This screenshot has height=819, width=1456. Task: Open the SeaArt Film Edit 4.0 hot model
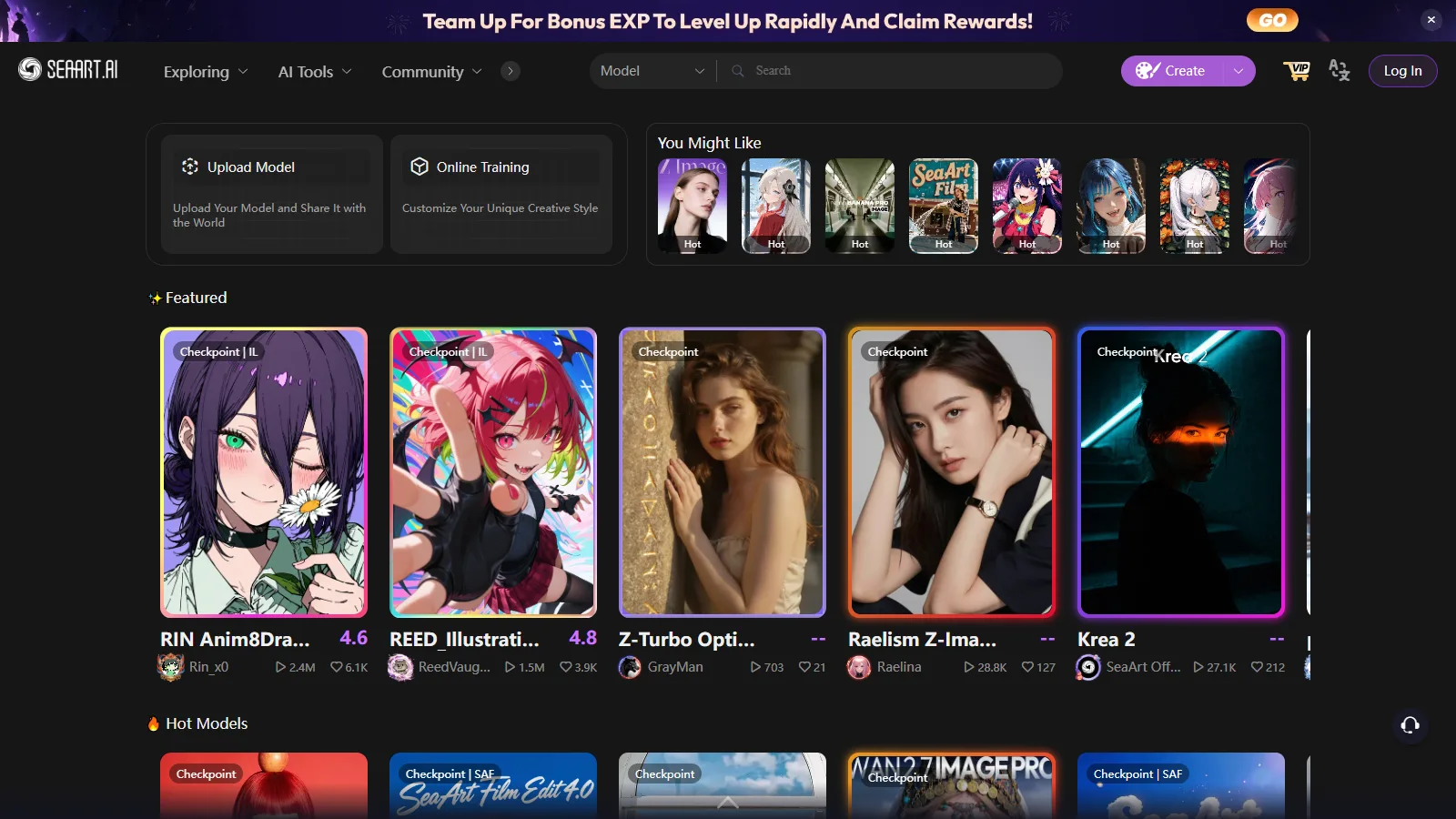[493, 785]
